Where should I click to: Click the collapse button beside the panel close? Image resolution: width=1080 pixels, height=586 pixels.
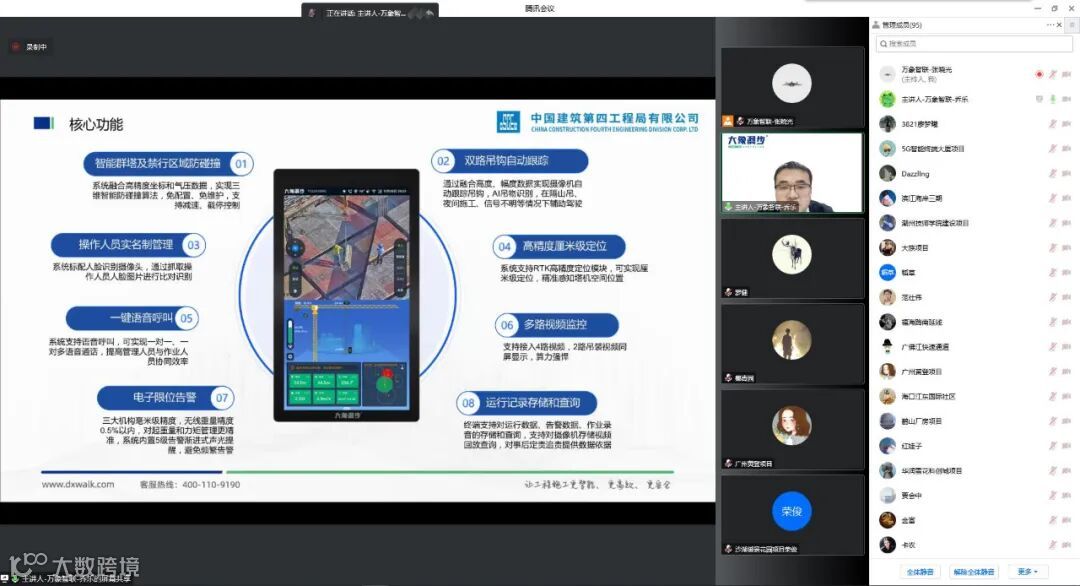click(1072, 25)
